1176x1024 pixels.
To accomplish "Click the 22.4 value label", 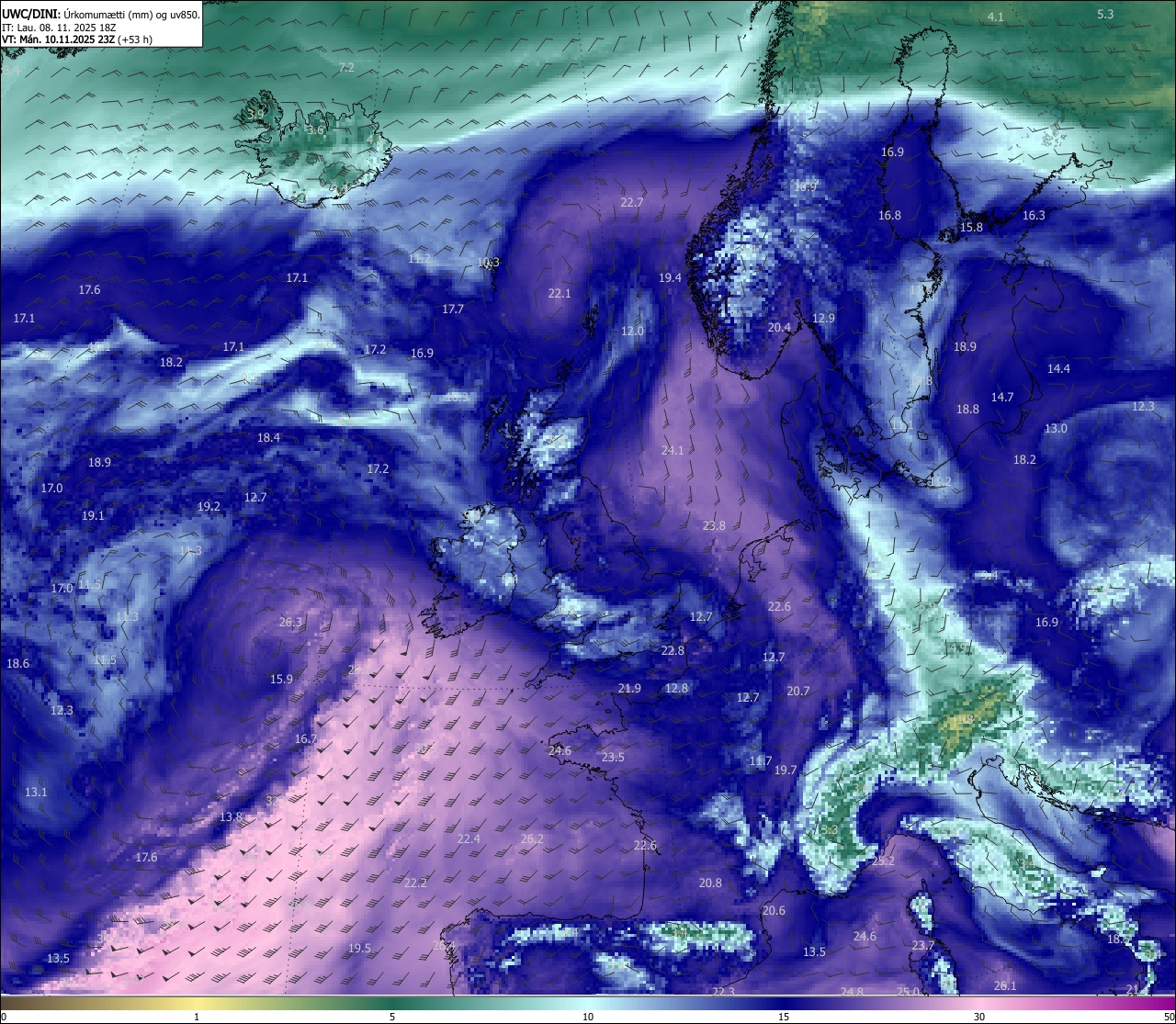I will (x=469, y=838).
